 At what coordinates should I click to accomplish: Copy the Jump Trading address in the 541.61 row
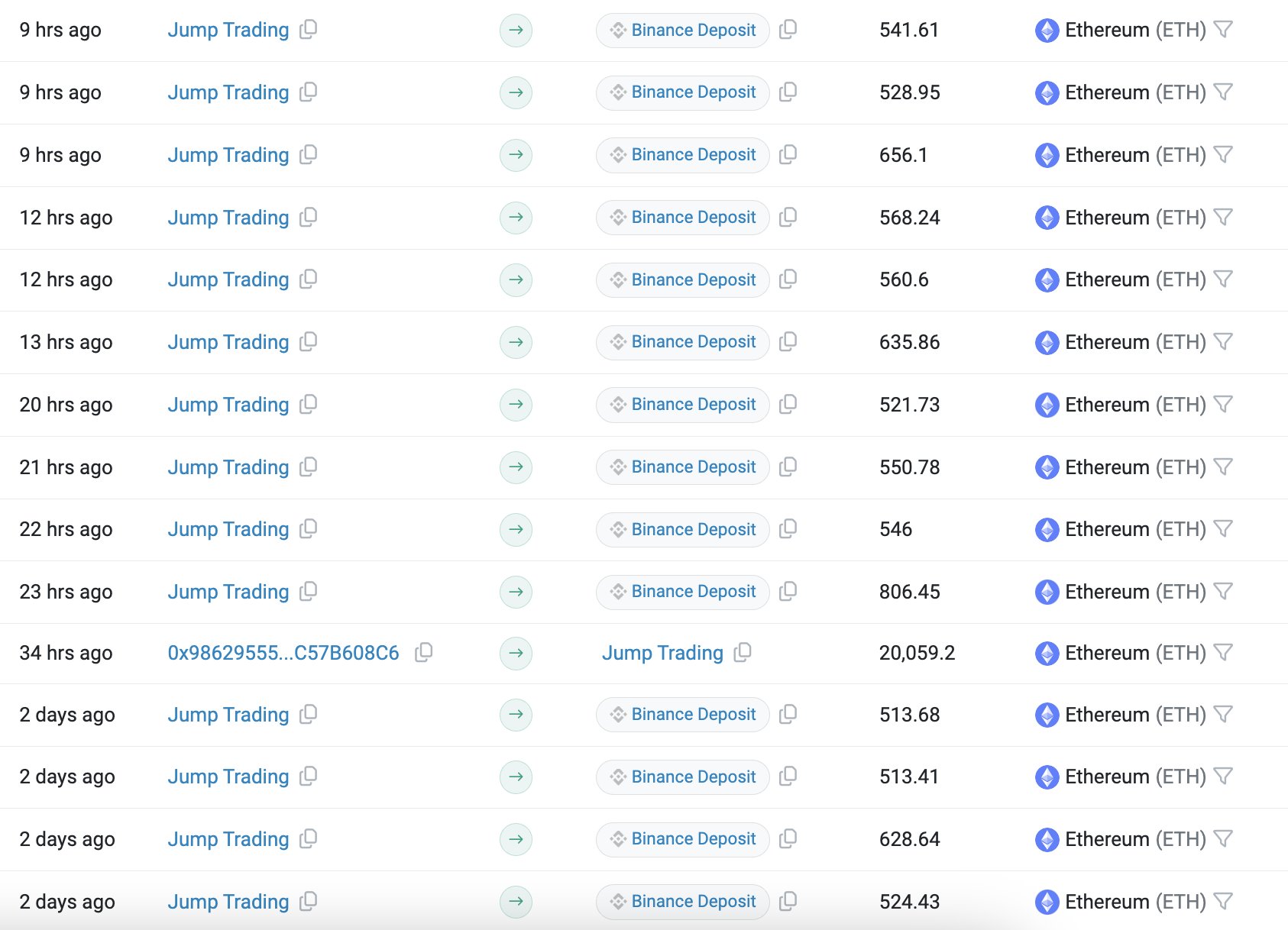click(309, 30)
